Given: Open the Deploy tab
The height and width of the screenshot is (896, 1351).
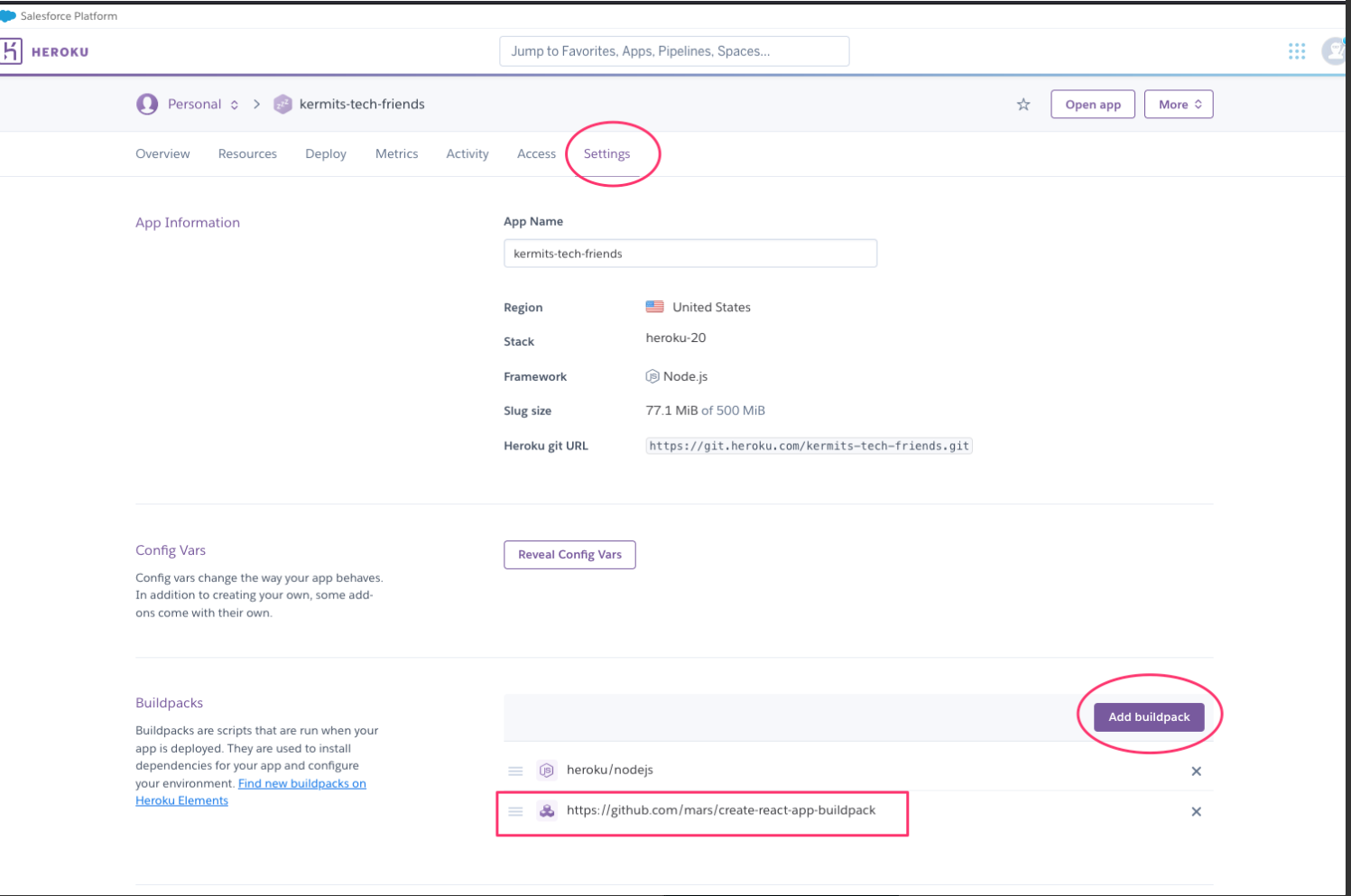Looking at the screenshot, I should tap(326, 153).
